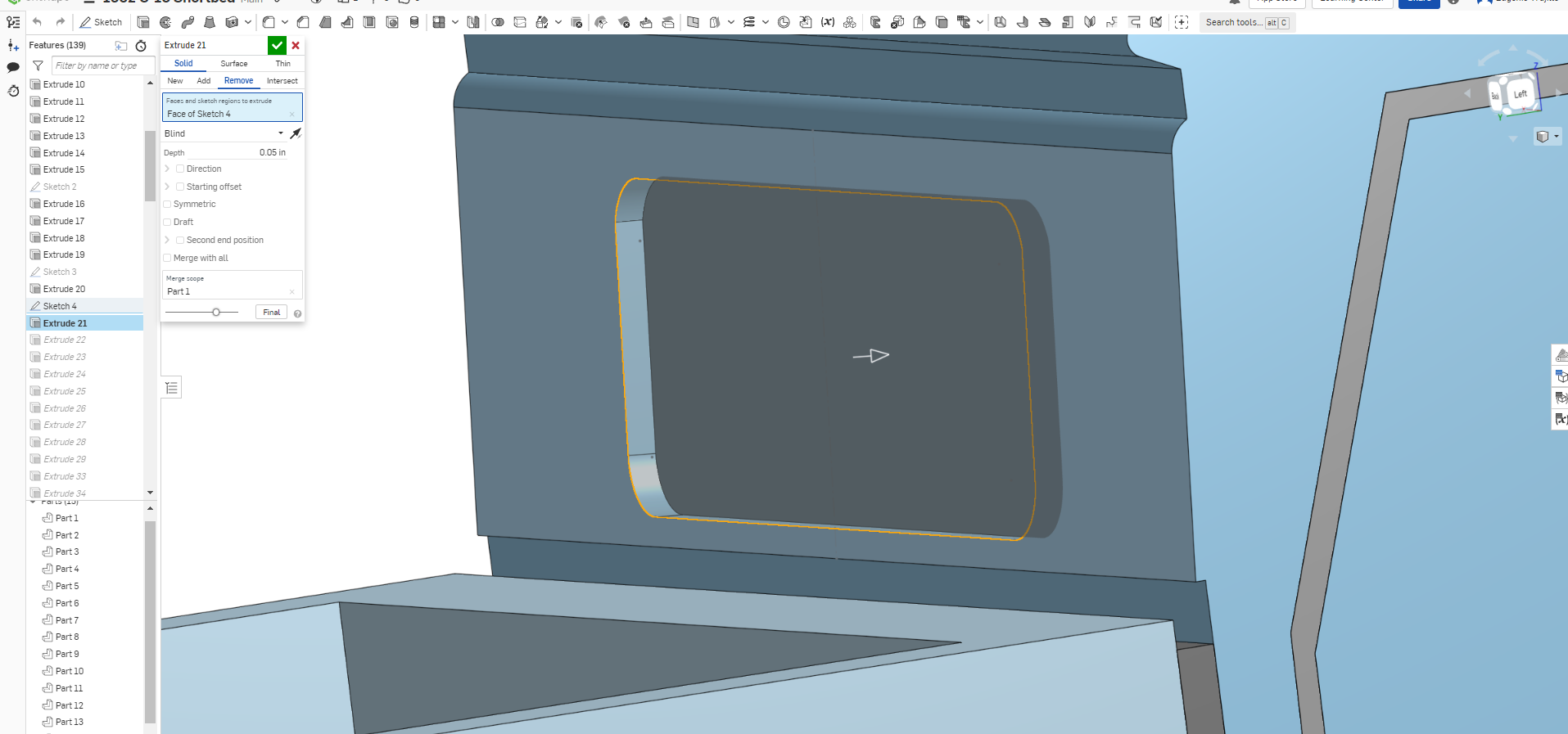This screenshot has width=1568, height=734.
Task: Open the comments speech bubble icon
Action: pyautogui.click(x=13, y=68)
